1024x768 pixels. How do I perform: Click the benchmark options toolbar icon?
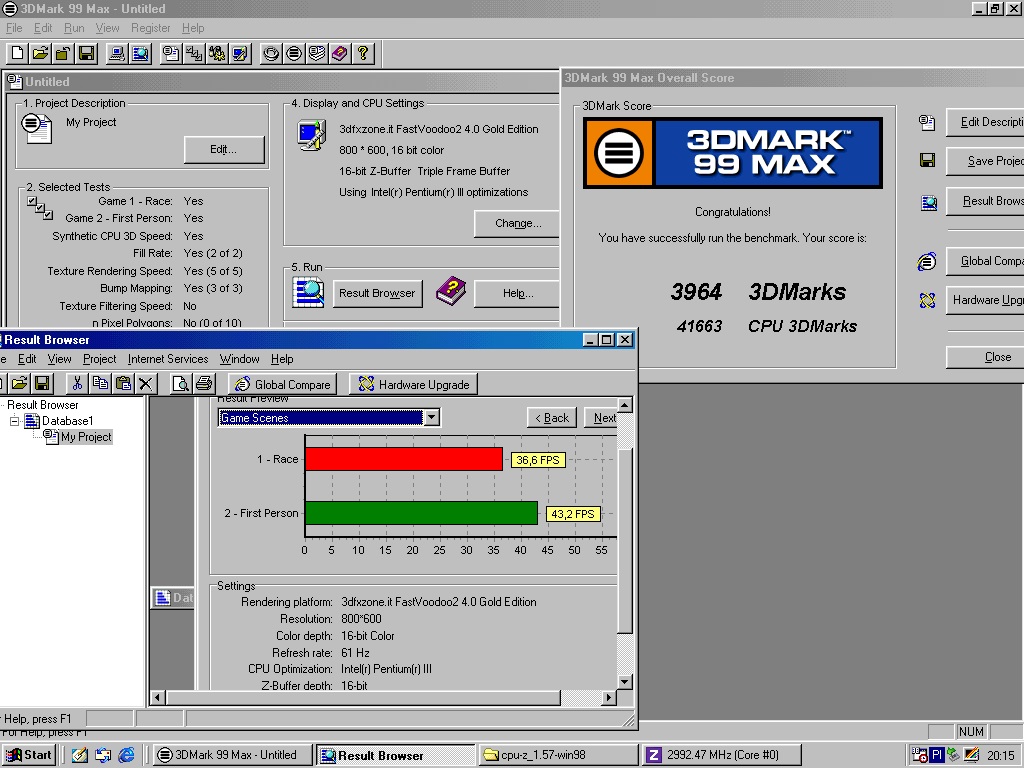point(217,53)
